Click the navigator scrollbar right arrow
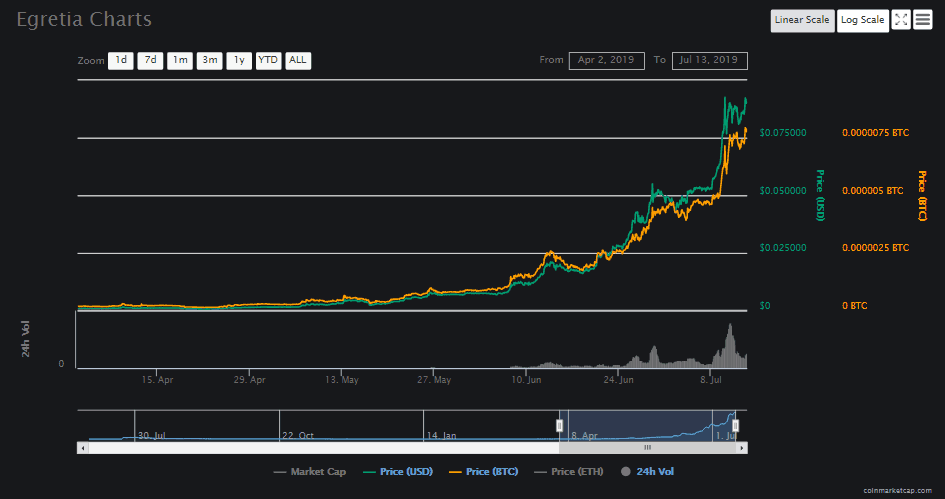The width and height of the screenshot is (945, 499). pos(742,448)
